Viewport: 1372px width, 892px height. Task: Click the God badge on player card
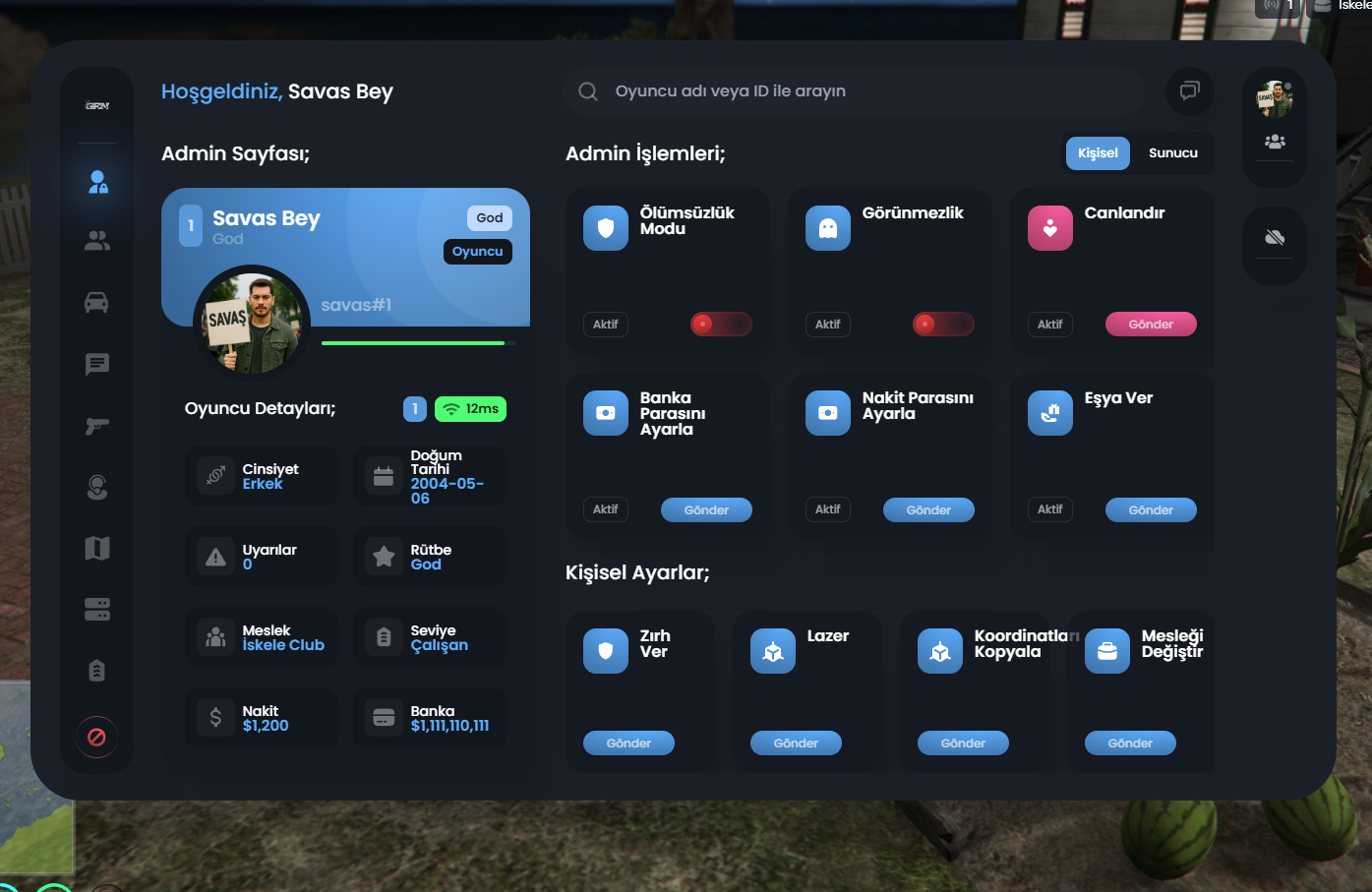490,218
